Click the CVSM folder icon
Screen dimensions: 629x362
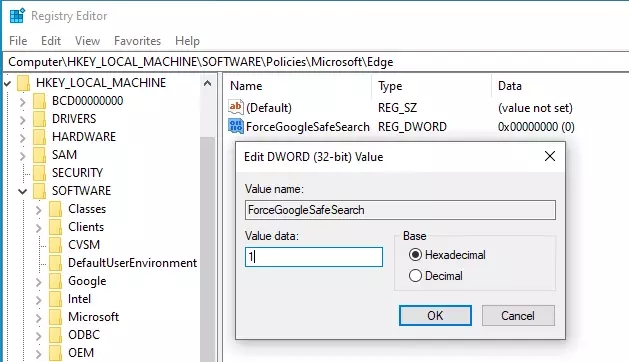(55, 245)
